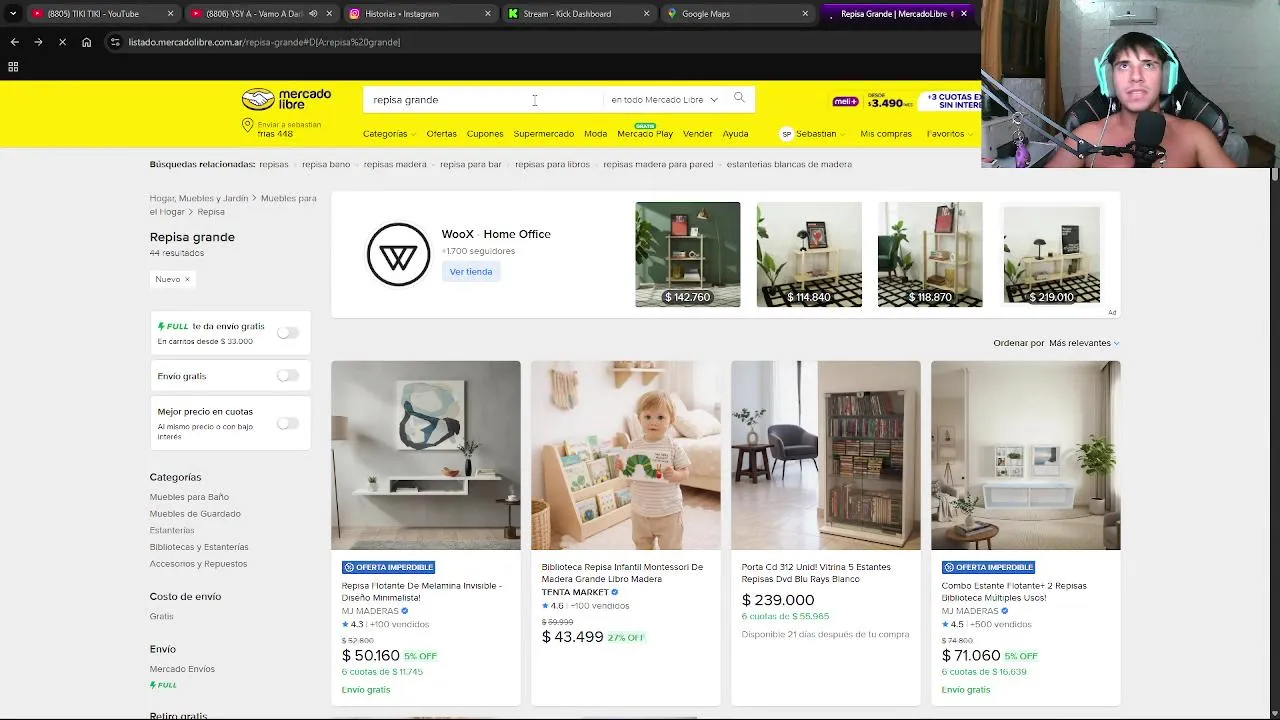
Task: Open the tab search dropdown arrow
Action: tap(12, 14)
